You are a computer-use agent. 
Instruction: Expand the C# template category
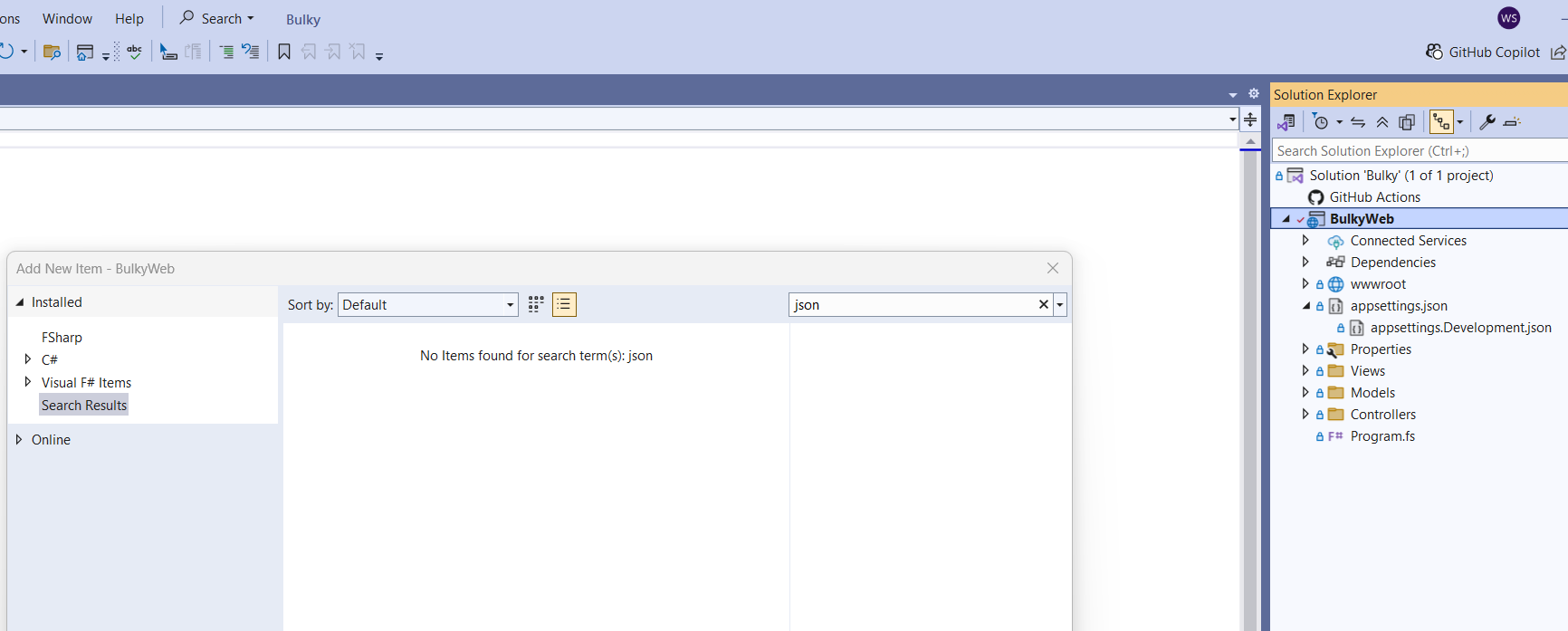[28, 359]
